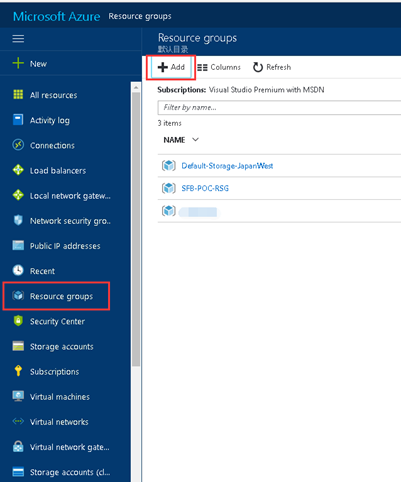Screen dimensions: 401x482
Task: Click Virtual networks icon
Action: click(18, 421)
